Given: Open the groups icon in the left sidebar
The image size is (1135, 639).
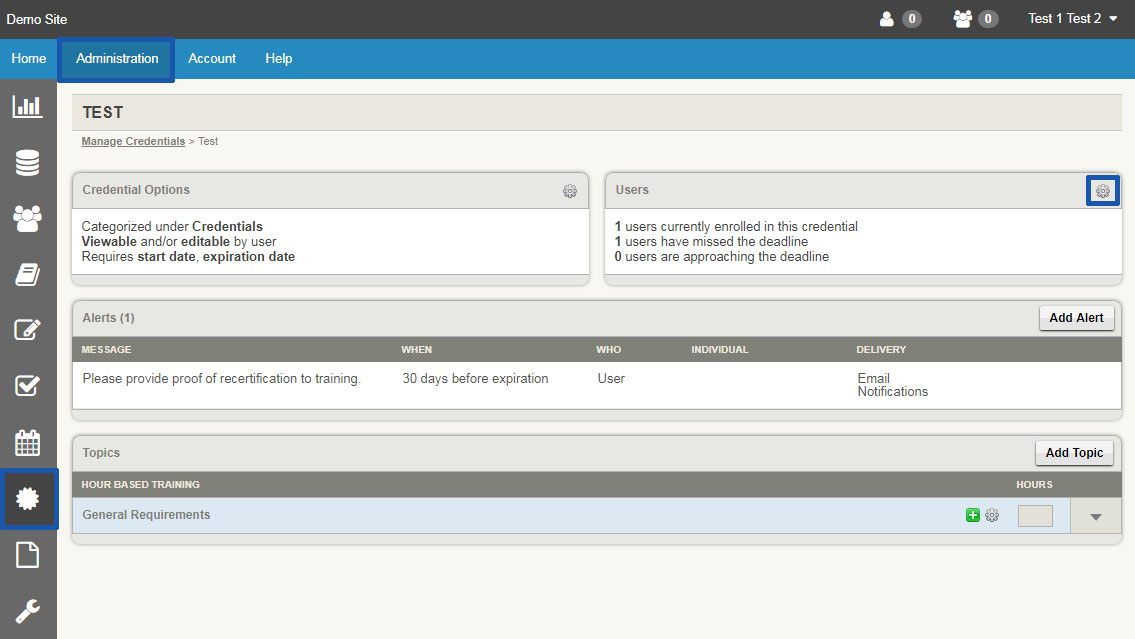Looking at the screenshot, I should (x=27, y=218).
